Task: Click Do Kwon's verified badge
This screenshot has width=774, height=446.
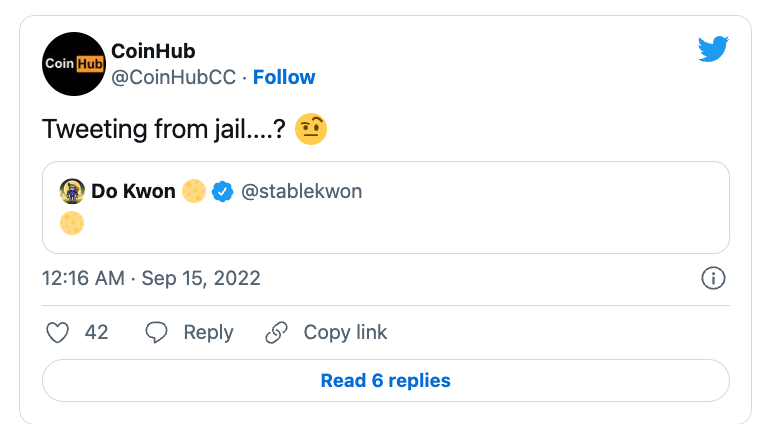Action: (x=223, y=191)
